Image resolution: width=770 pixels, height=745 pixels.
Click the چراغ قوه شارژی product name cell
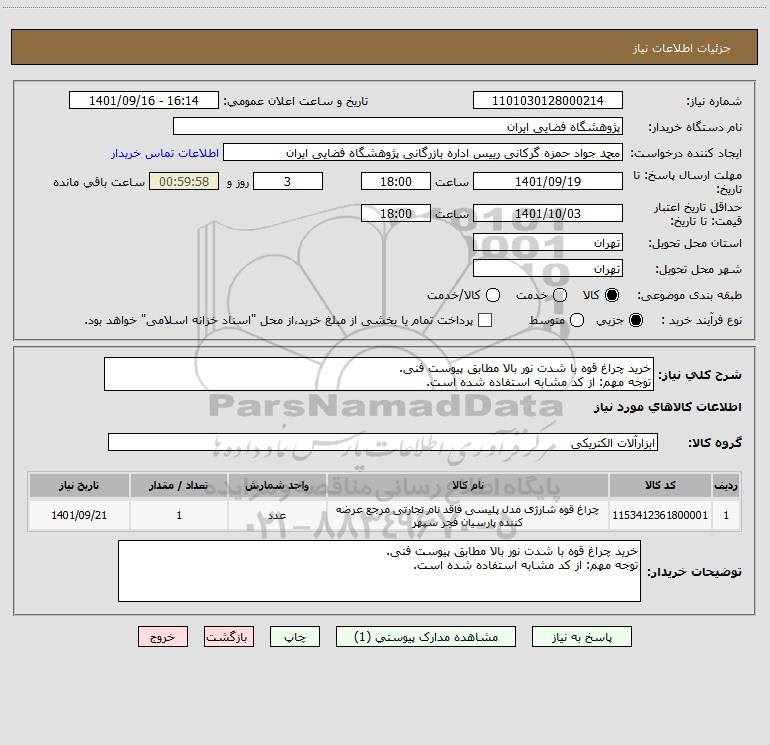(468, 515)
